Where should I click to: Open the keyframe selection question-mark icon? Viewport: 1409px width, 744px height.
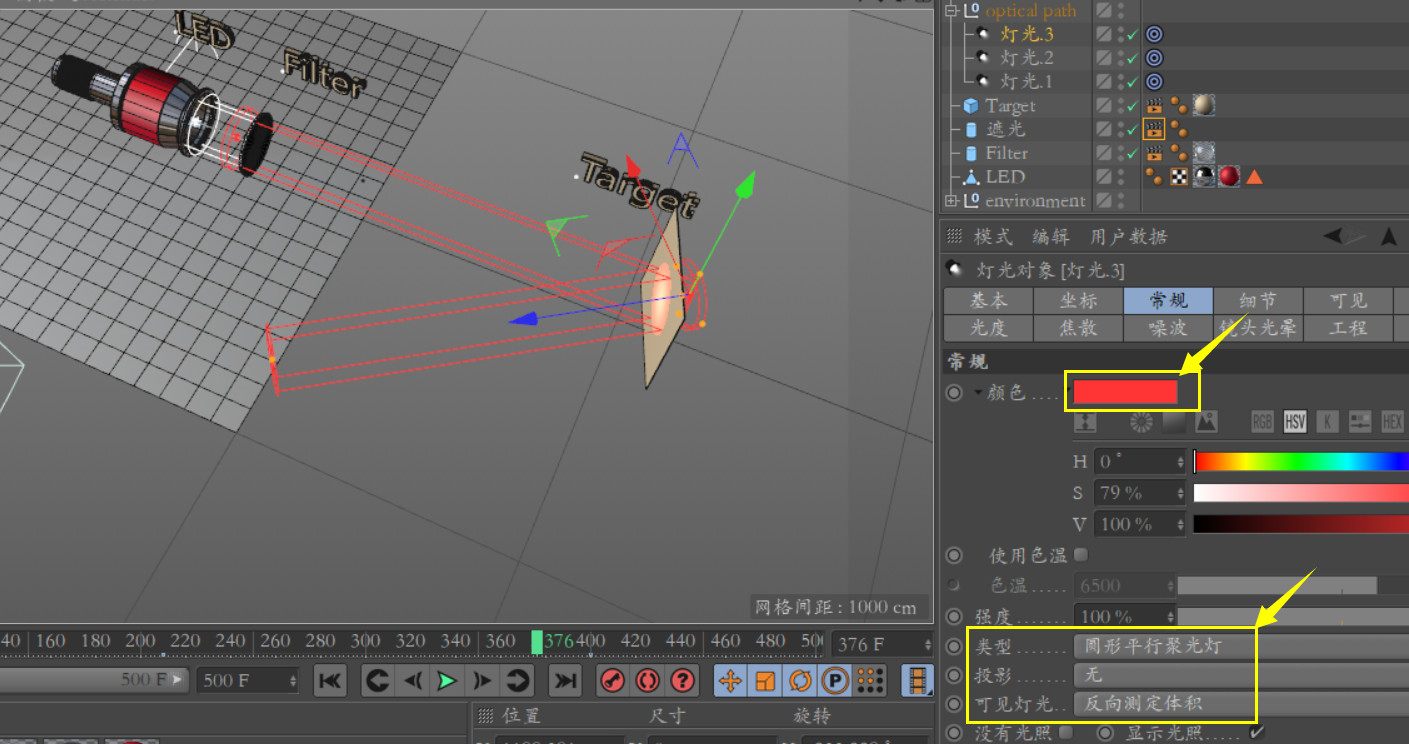coord(682,681)
